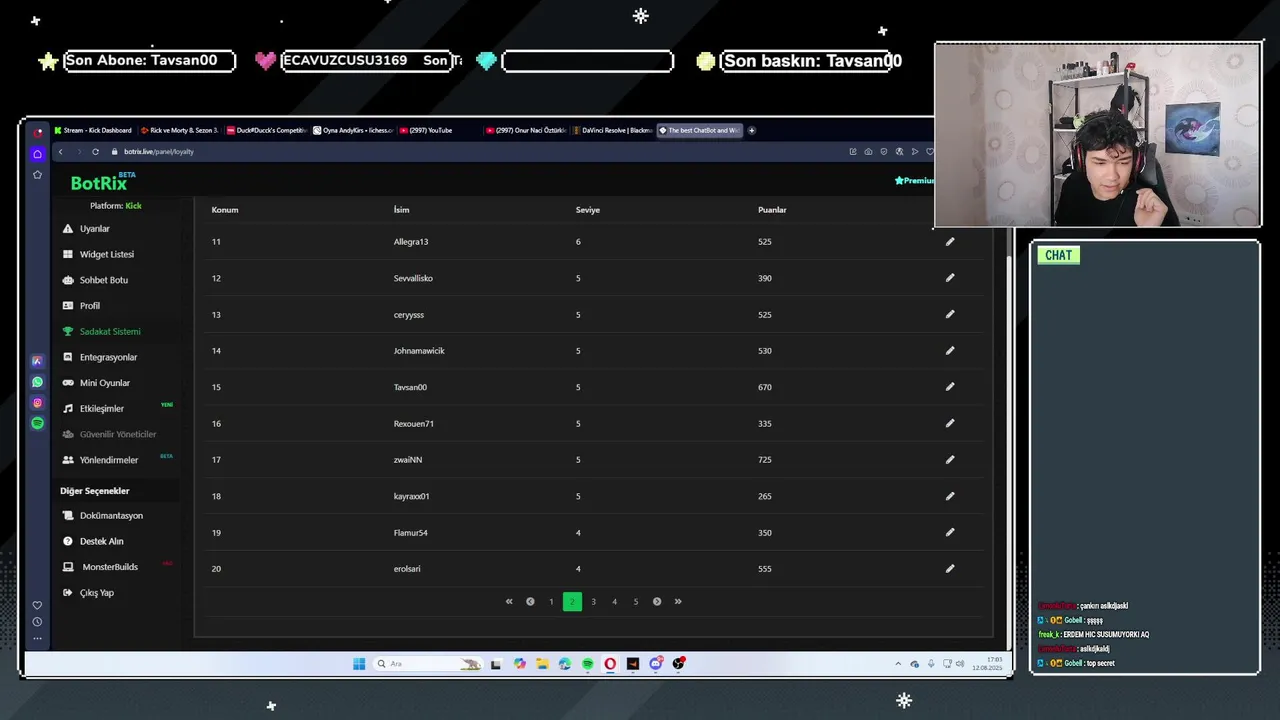The image size is (1280, 720).
Task: Reload the BotRix page
Action: click(95, 151)
